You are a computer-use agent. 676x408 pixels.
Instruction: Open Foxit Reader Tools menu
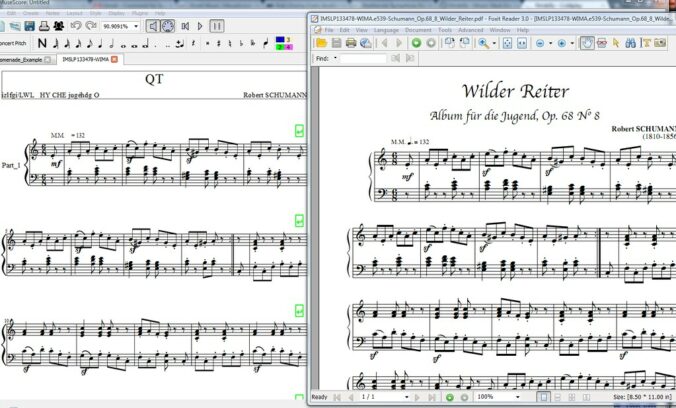(444, 30)
